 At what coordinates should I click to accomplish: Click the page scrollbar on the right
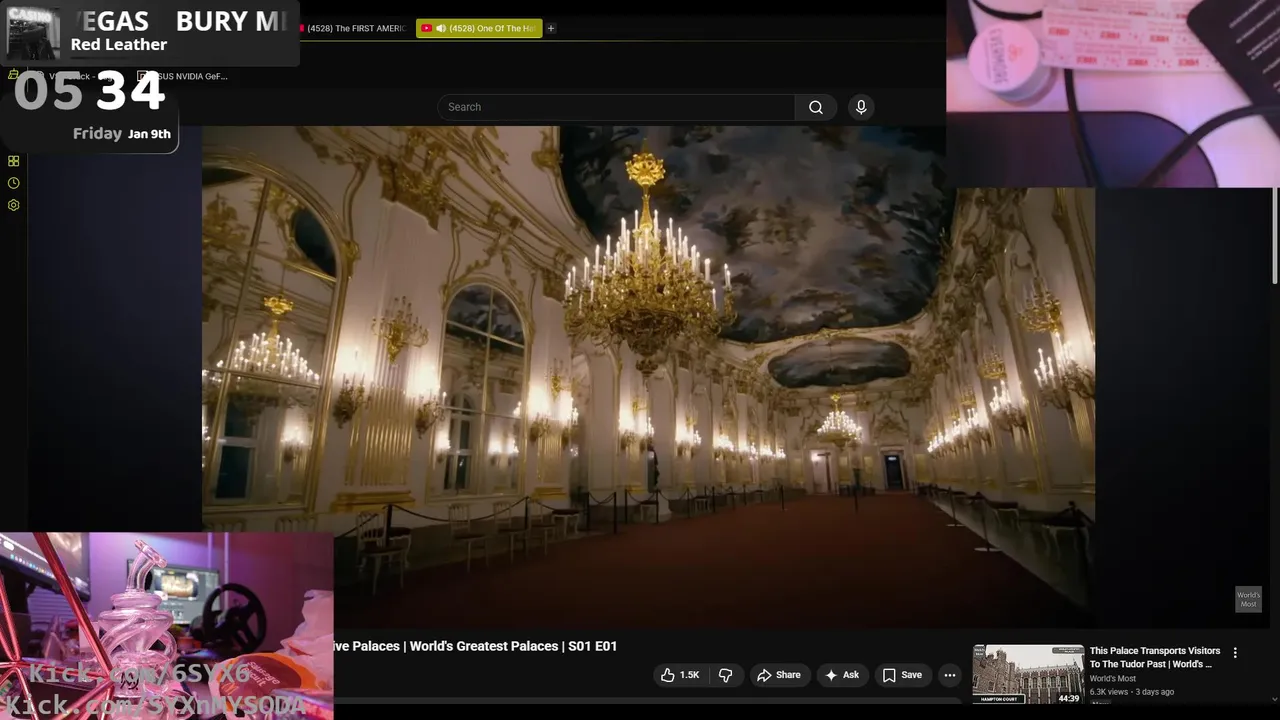pyautogui.click(x=1275, y=235)
